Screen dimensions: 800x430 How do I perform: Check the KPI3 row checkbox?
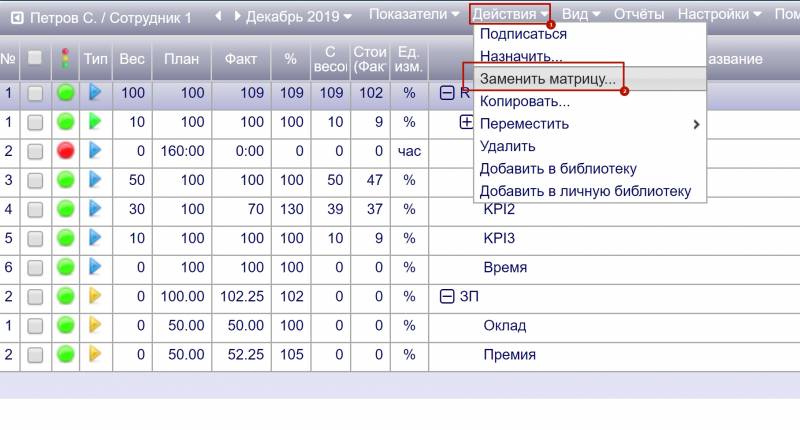click(35, 239)
